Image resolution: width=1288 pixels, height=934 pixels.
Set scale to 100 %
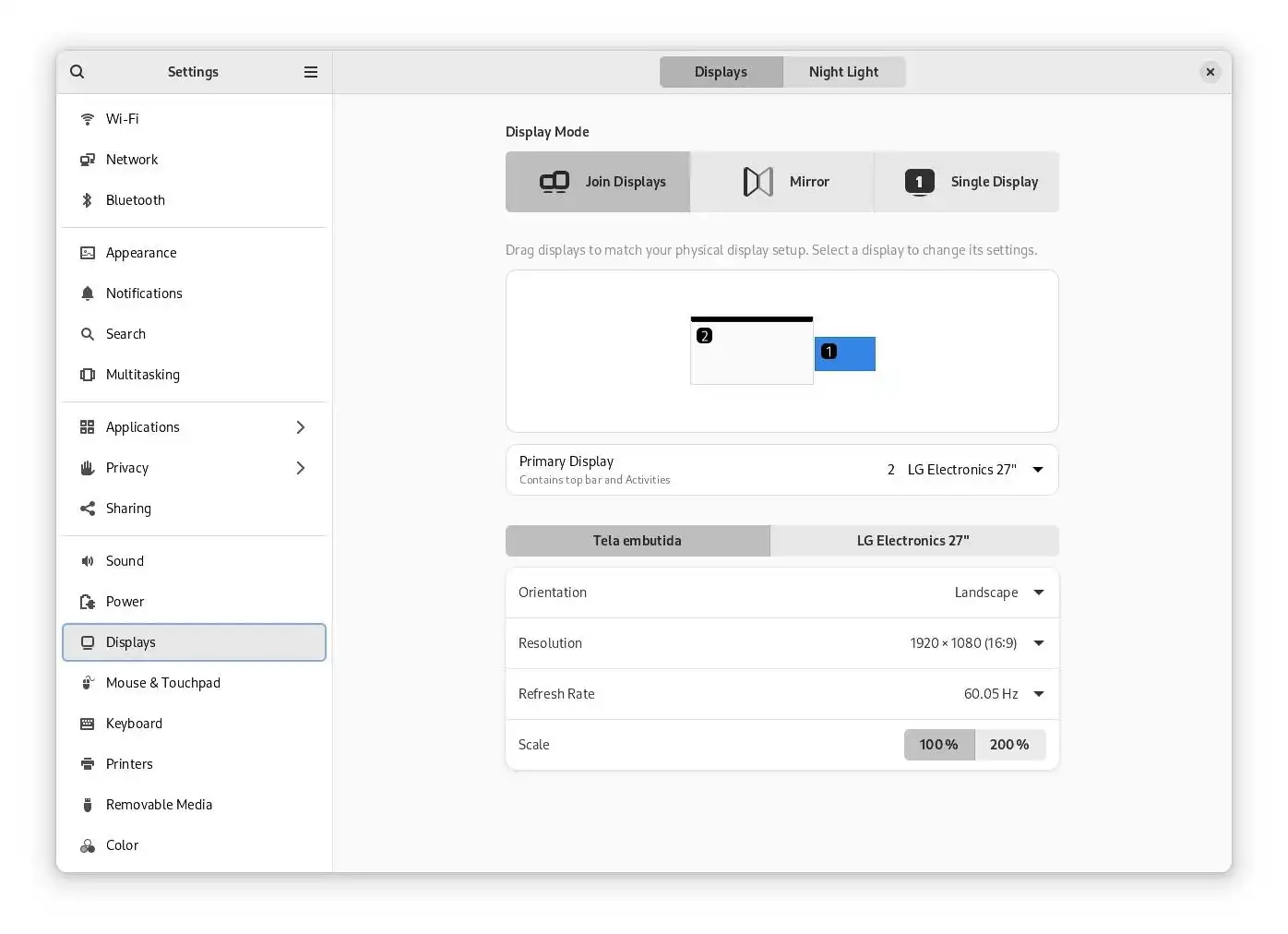(939, 745)
